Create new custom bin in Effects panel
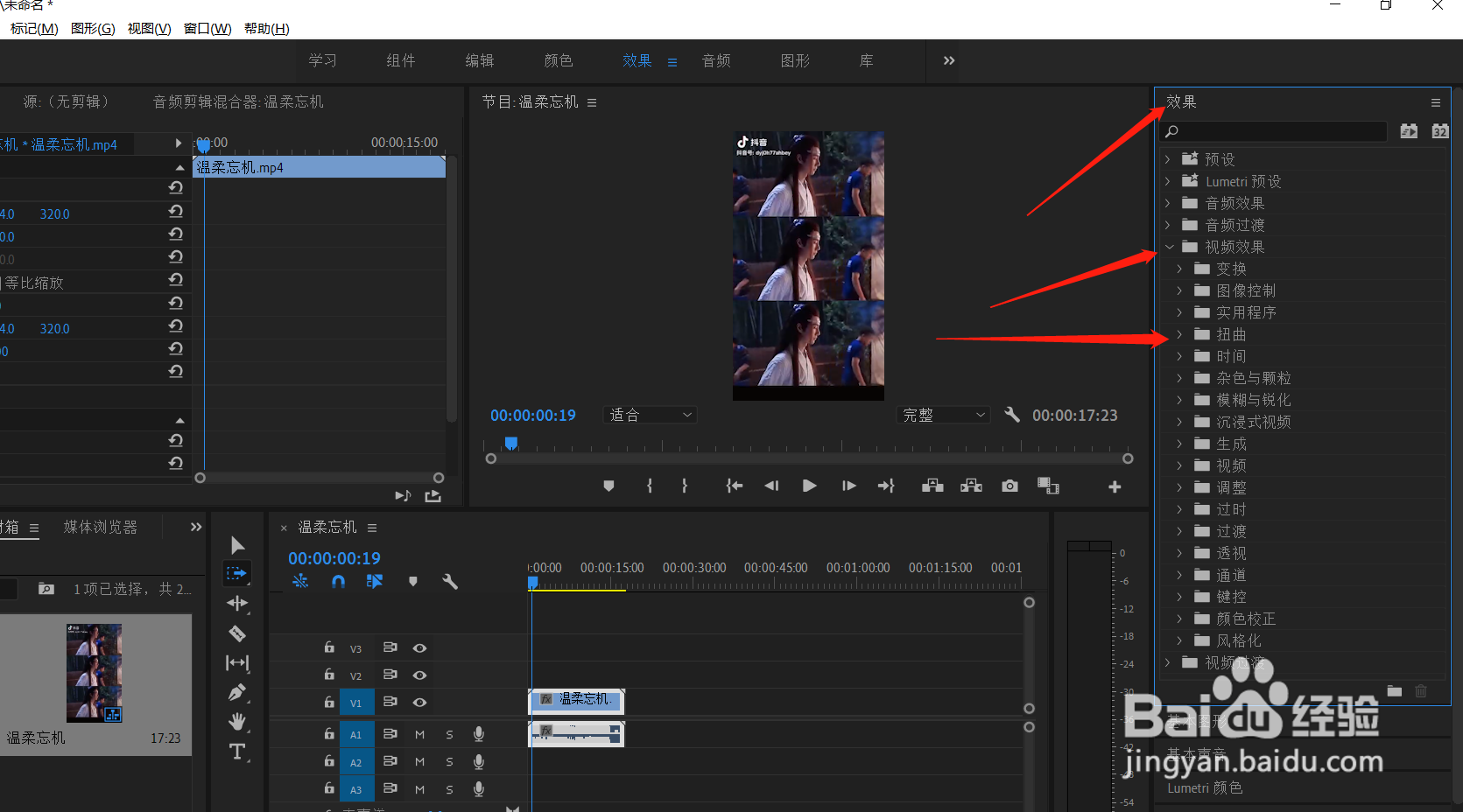1463x812 pixels. coord(1395,691)
